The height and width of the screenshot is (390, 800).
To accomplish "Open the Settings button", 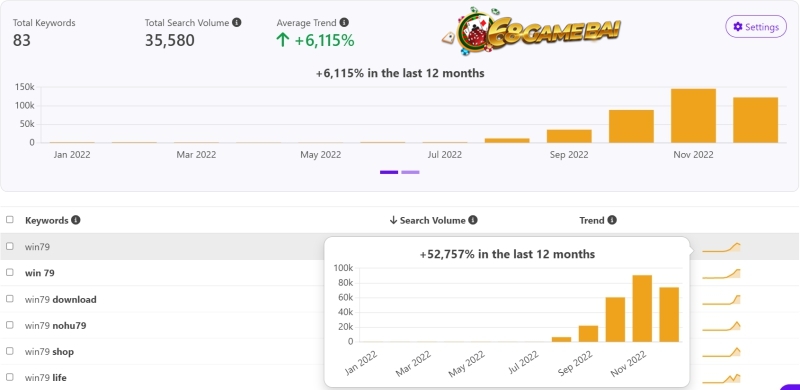I will (756, 27).
